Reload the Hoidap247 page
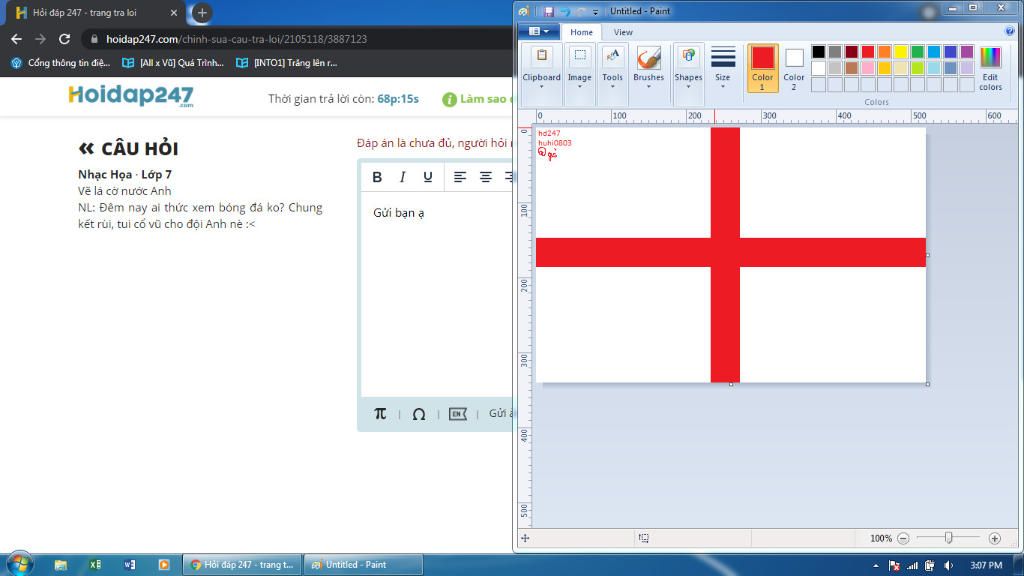Viewport: 1024px width, 576px height. click(64, 39)
